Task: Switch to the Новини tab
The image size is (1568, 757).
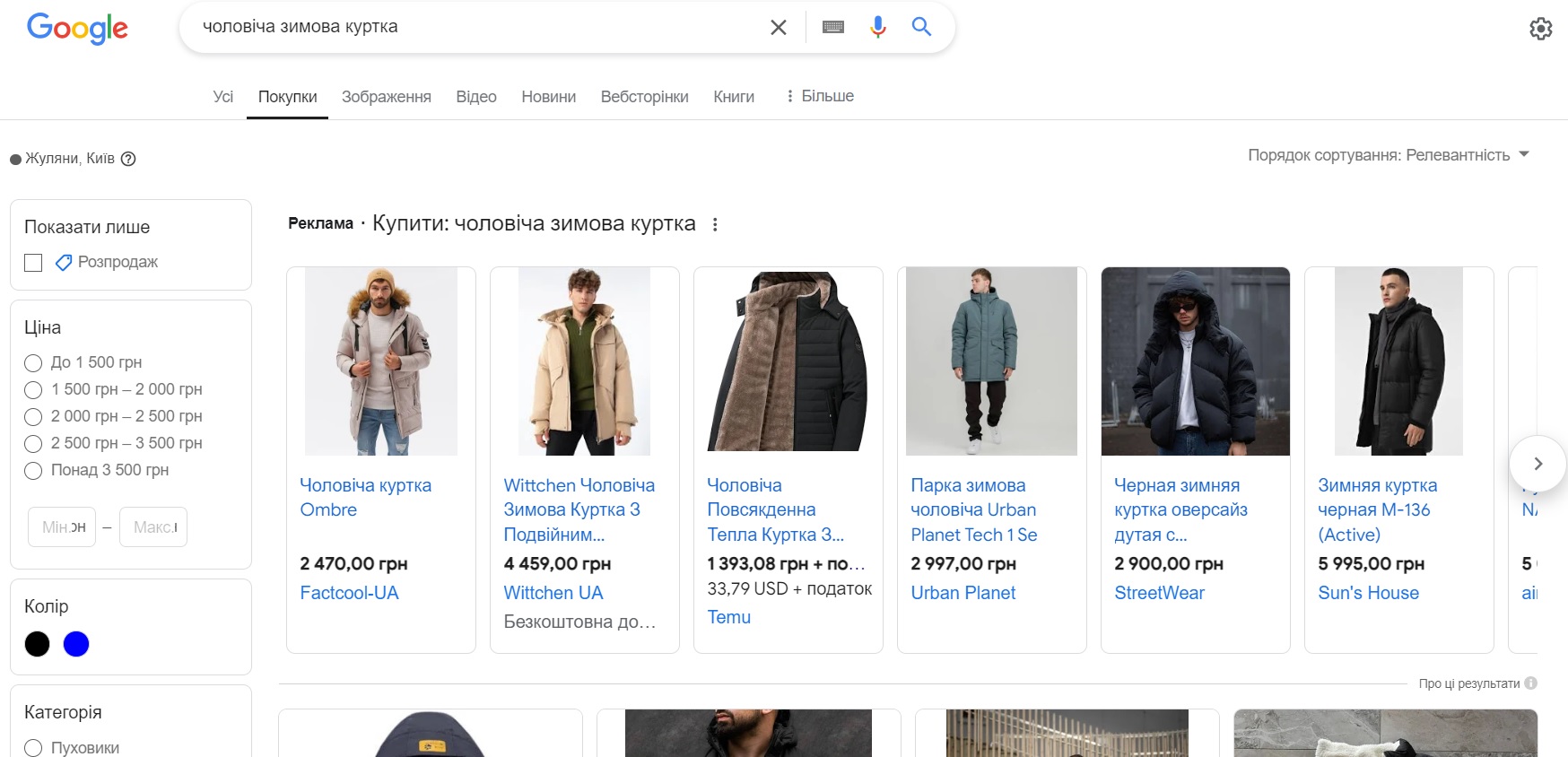Action: [x=549, y=97]
